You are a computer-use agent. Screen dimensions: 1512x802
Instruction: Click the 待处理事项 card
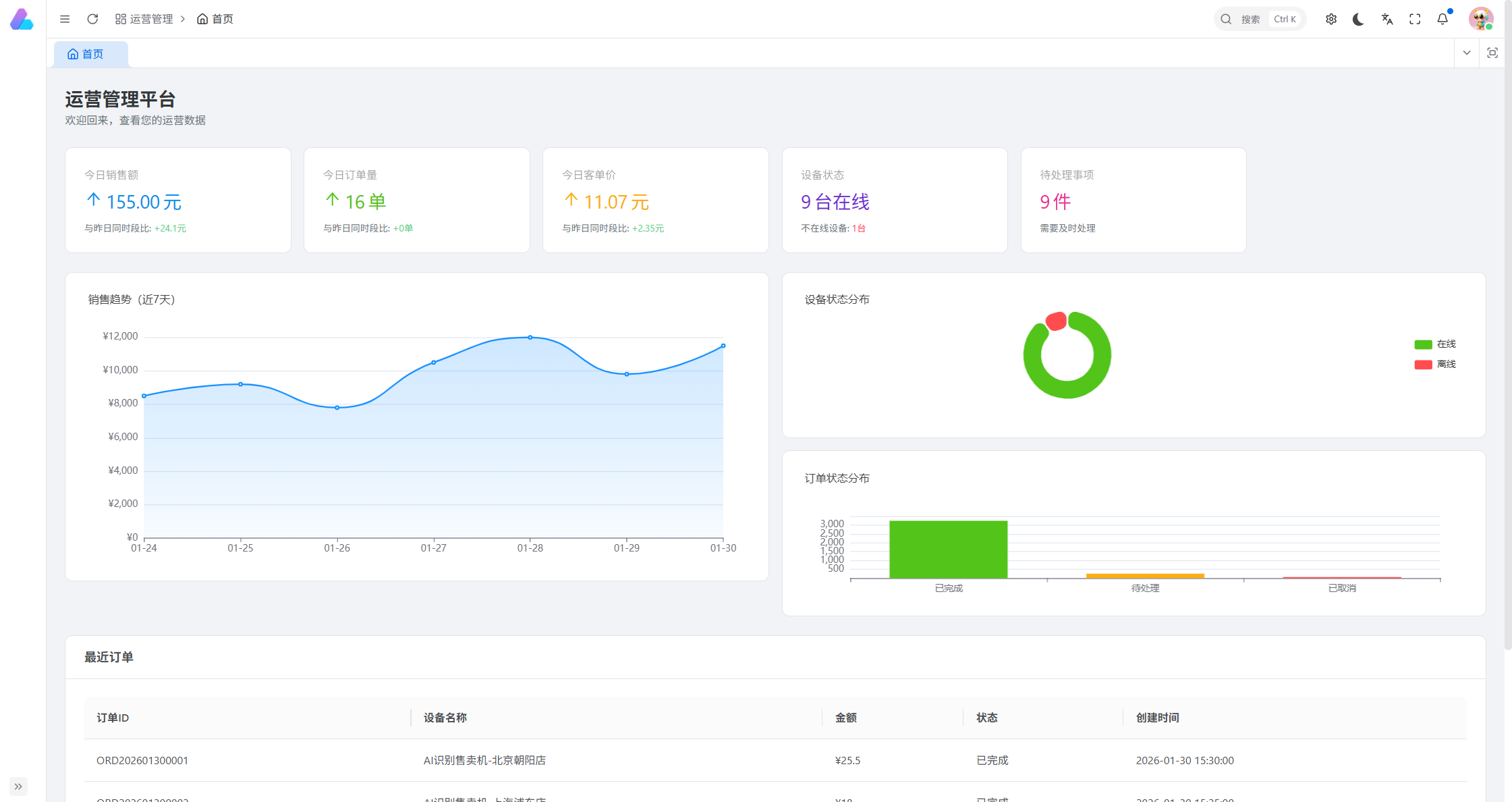1133,200
